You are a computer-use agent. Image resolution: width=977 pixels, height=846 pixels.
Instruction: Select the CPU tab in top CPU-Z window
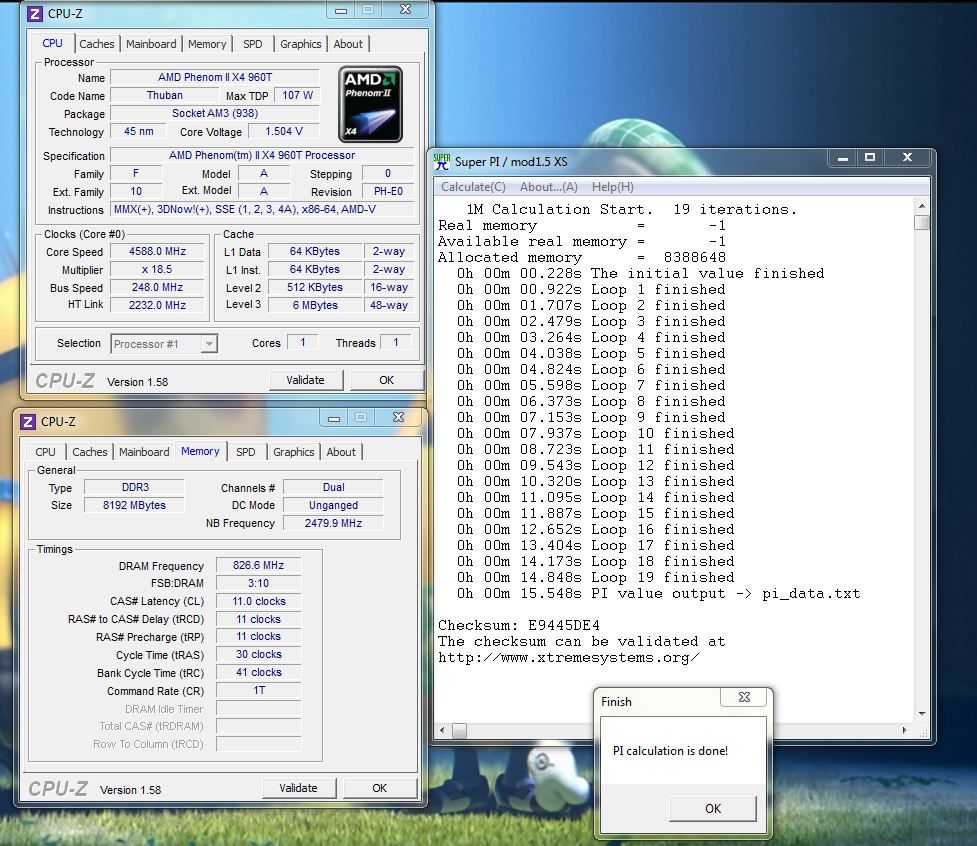coord(52,43)
